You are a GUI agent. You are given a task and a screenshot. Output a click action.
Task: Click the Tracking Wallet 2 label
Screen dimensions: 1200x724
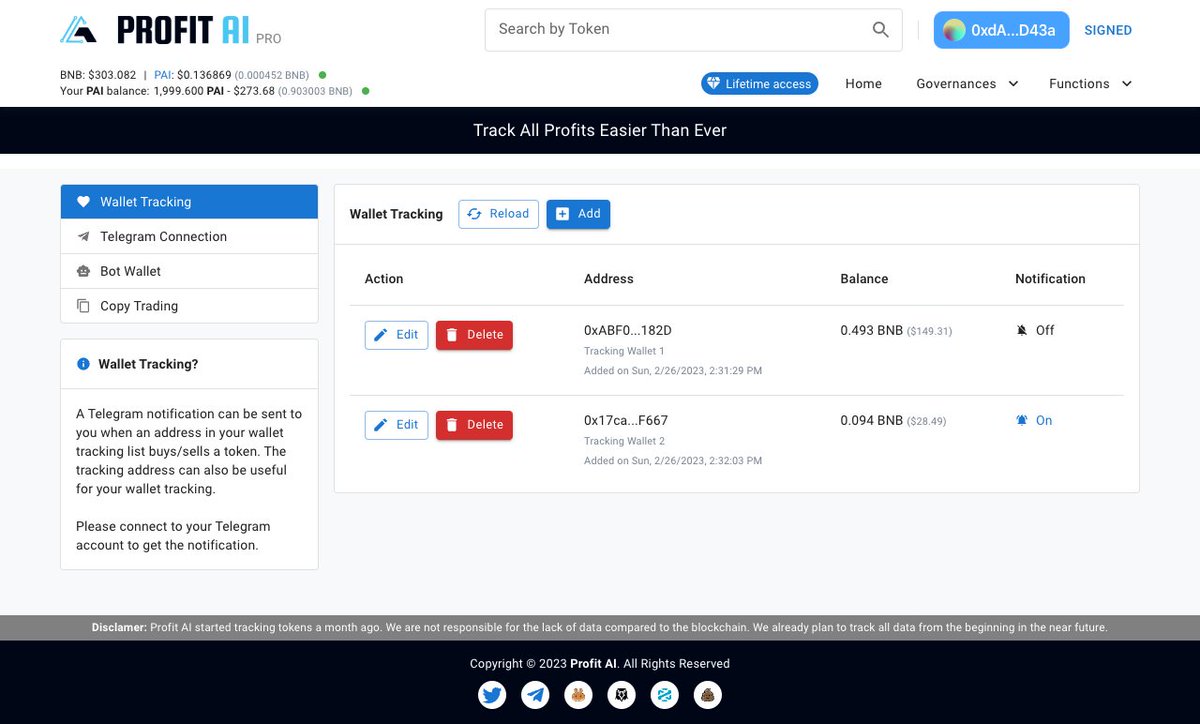tap(624, 441)
